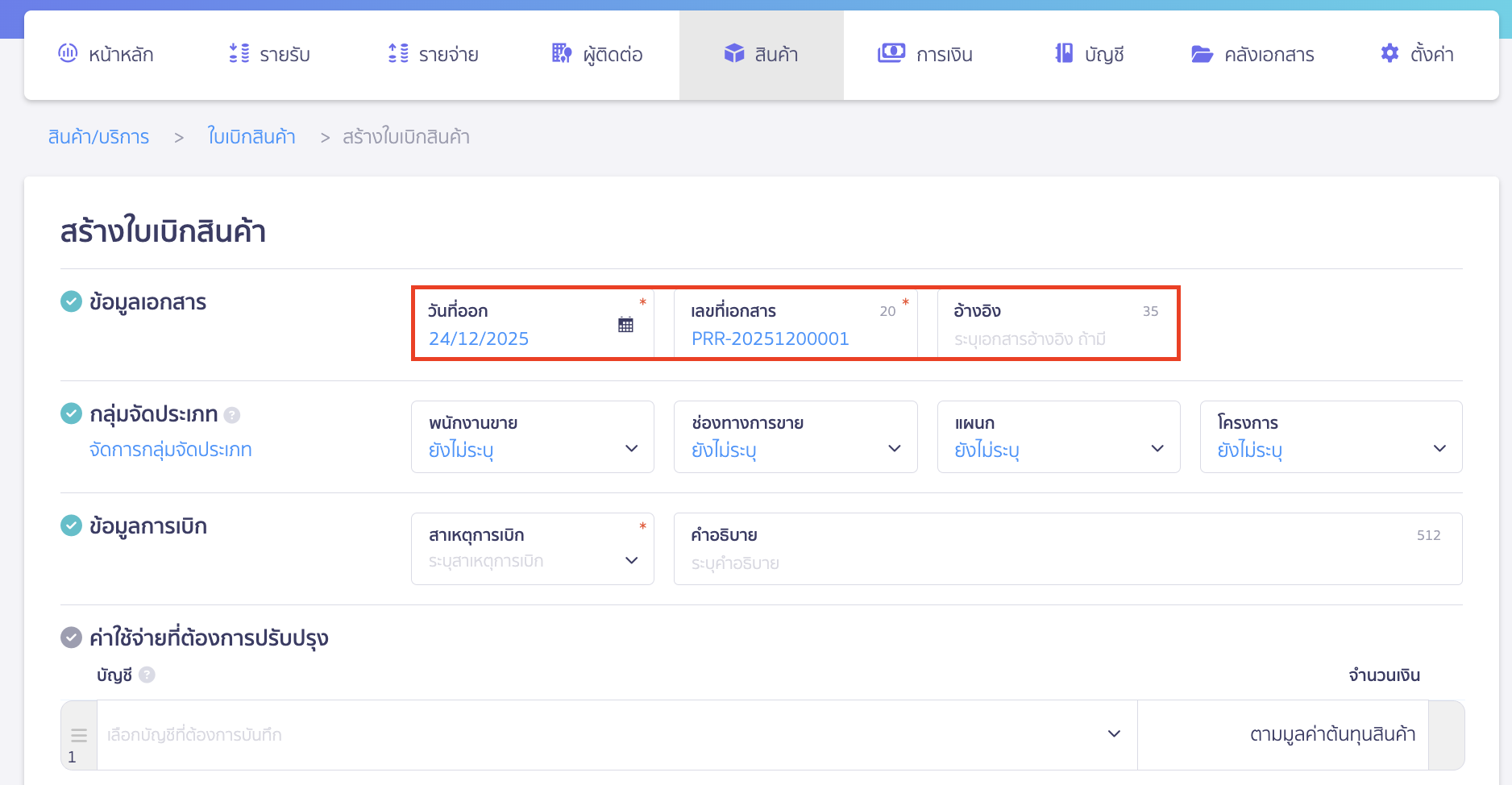Click the ใบเบิกสินค้า breadcrumb link

(x=251, y=137)
